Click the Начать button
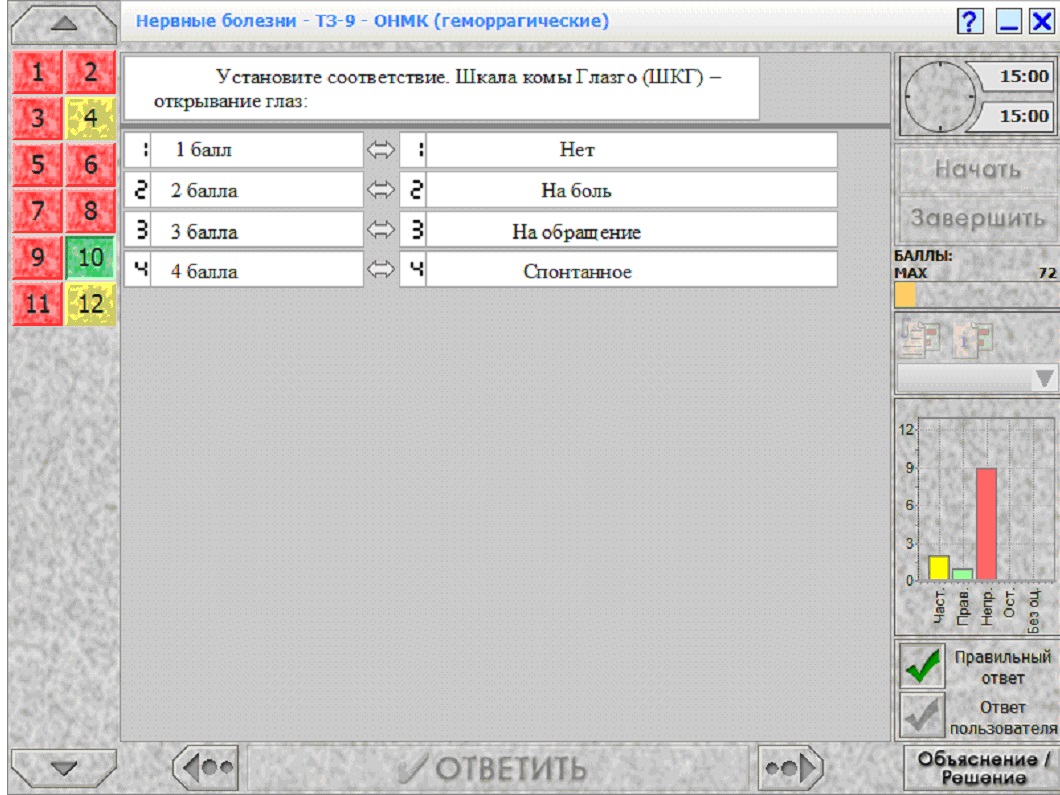Image resolution: width=1060 pixels, height=795 pixels. (978, 168)
